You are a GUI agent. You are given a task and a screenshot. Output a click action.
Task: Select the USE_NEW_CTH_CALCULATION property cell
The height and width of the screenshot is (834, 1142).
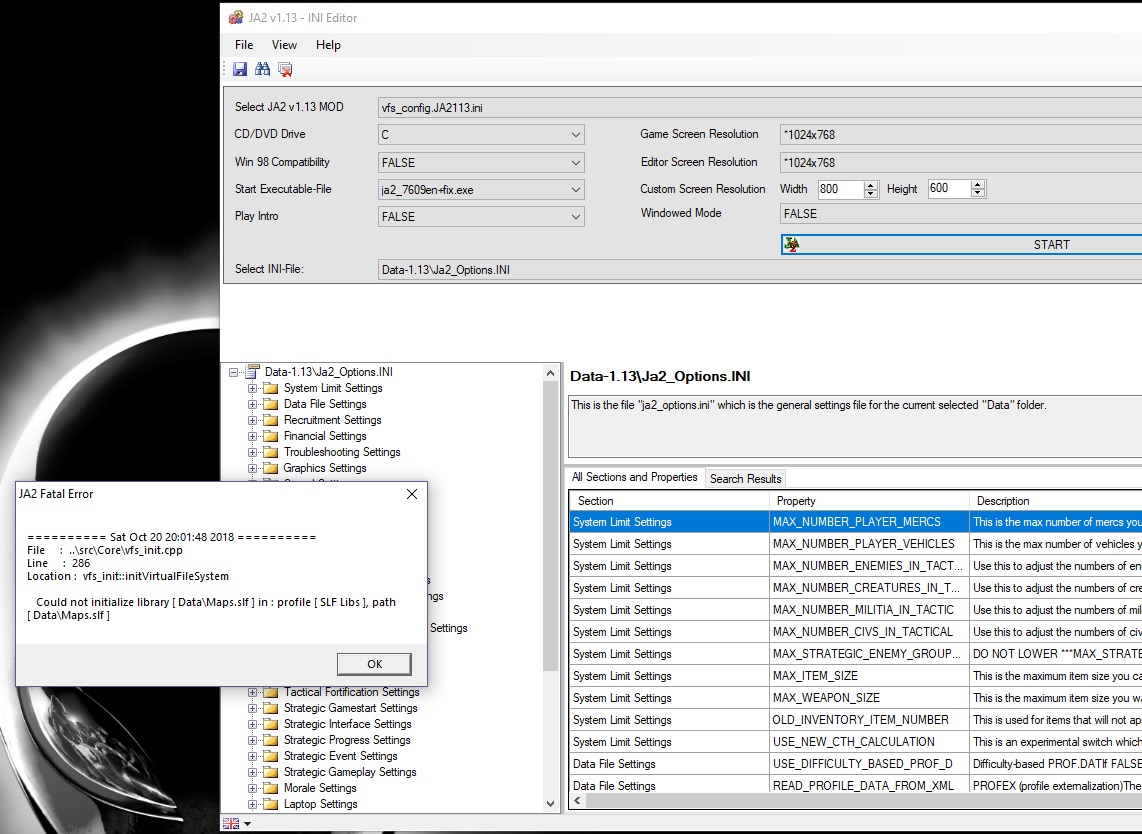click(x=869, y=741)
